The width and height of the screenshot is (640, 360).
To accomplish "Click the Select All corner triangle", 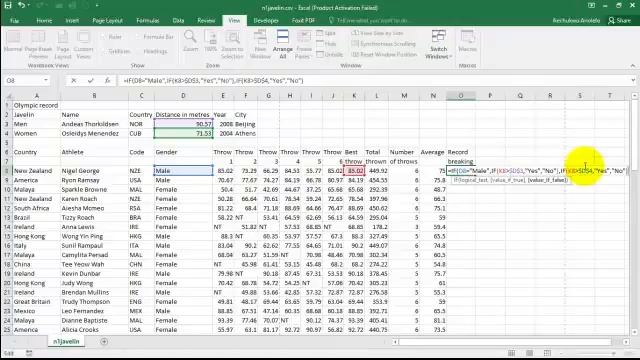I will pyautogui.click(x=8, y=96).
